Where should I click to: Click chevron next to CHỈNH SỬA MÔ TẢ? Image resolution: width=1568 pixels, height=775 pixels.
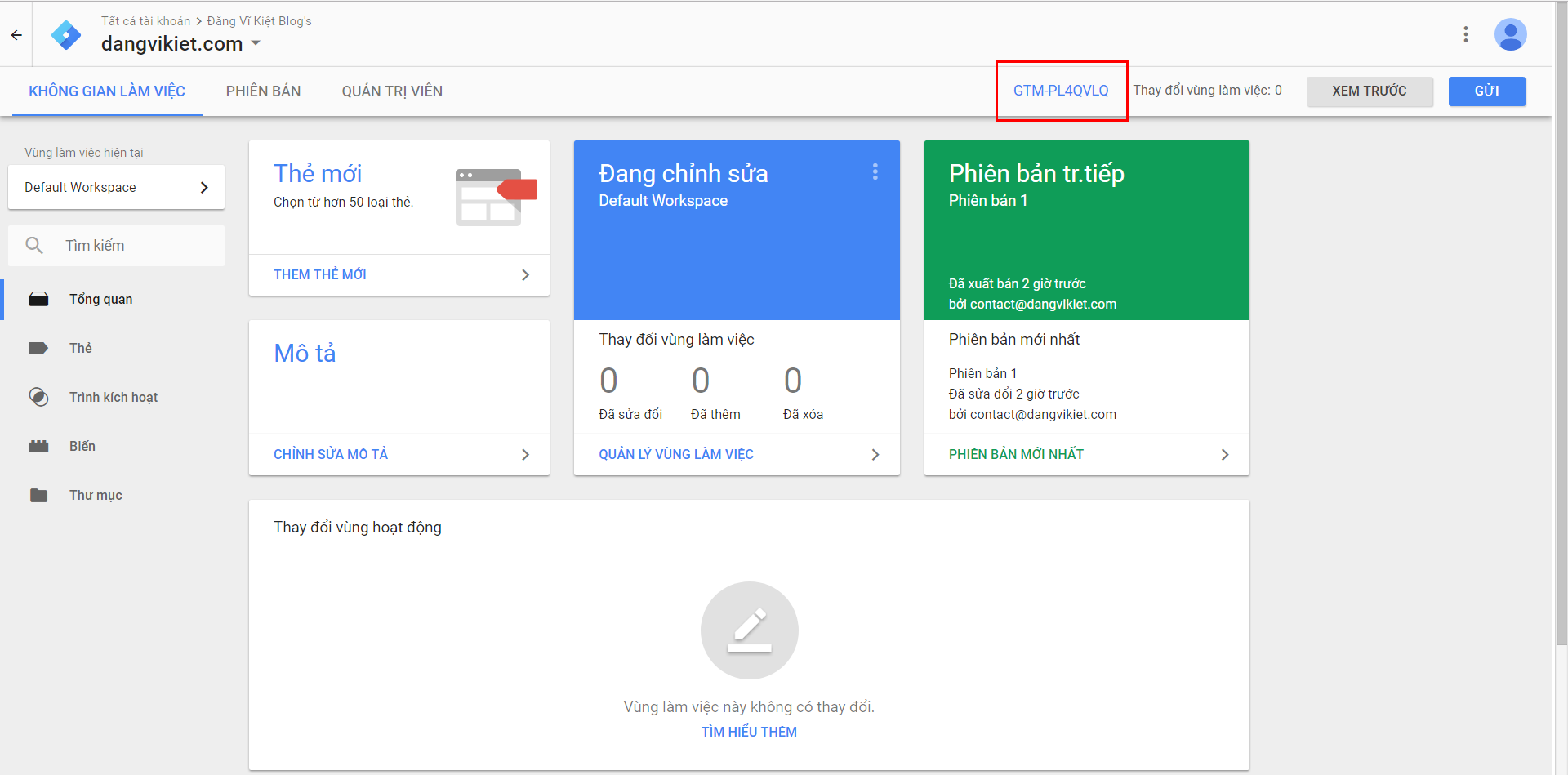525,455
